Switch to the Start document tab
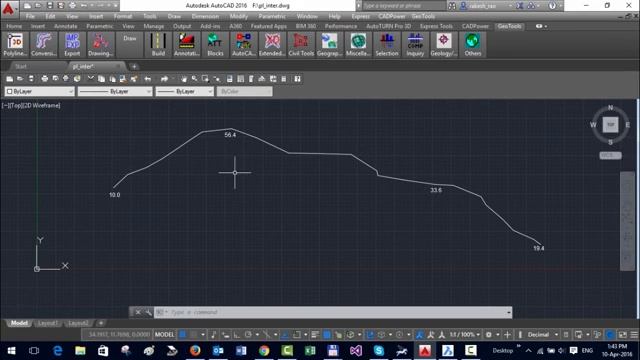Viewport: 640px width, 360px height. click(x=21, y=66)
